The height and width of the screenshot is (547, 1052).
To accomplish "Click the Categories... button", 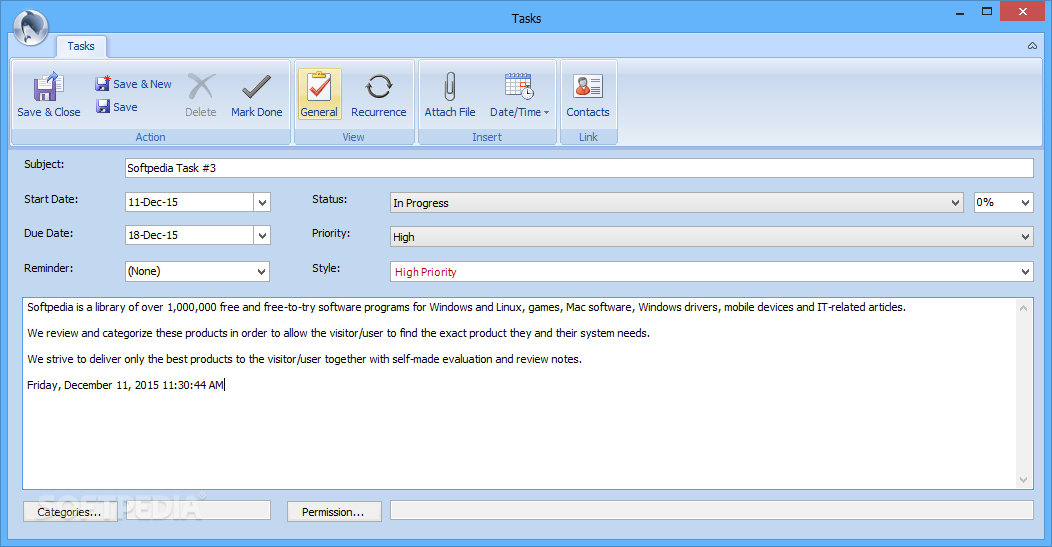I will tap(70, 512).
